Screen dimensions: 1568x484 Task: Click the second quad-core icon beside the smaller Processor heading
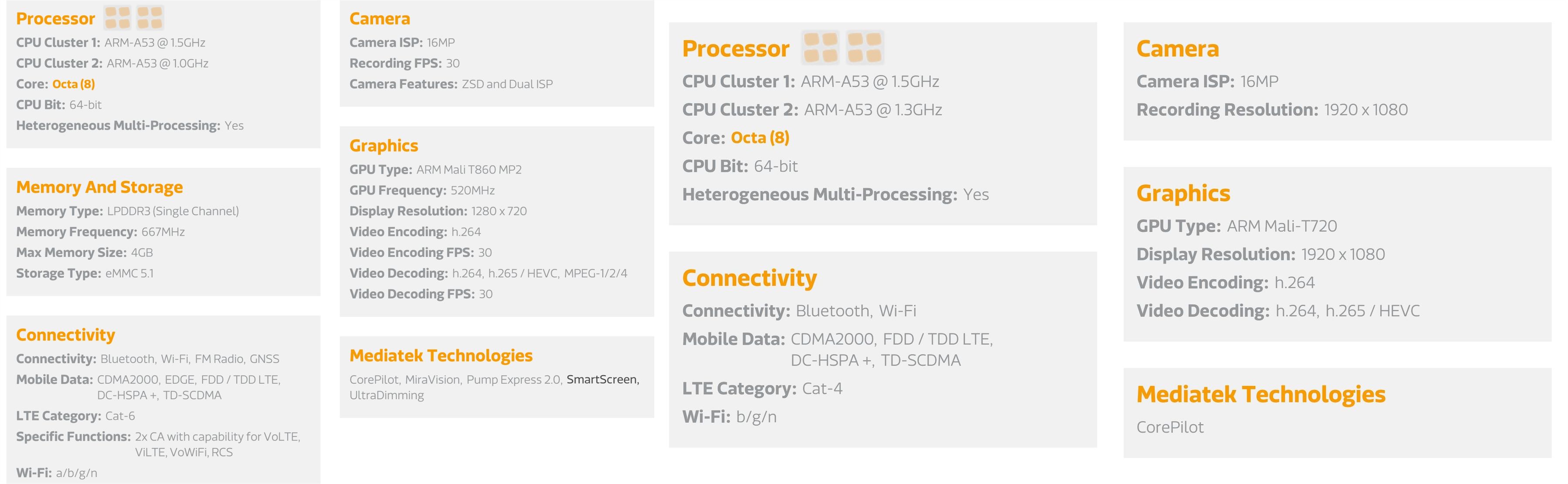coord(150,18)
